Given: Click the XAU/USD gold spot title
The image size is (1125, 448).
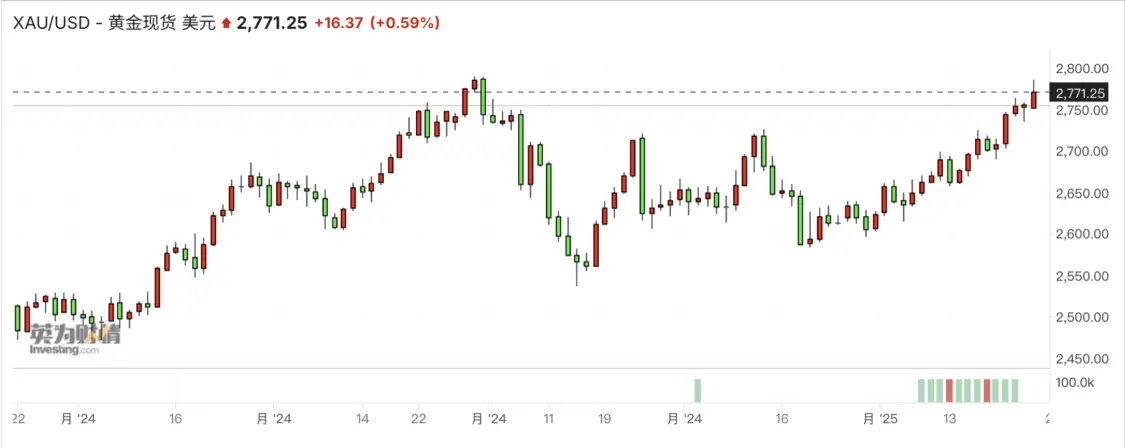Looking at the screenshot, I should [112, 22].
